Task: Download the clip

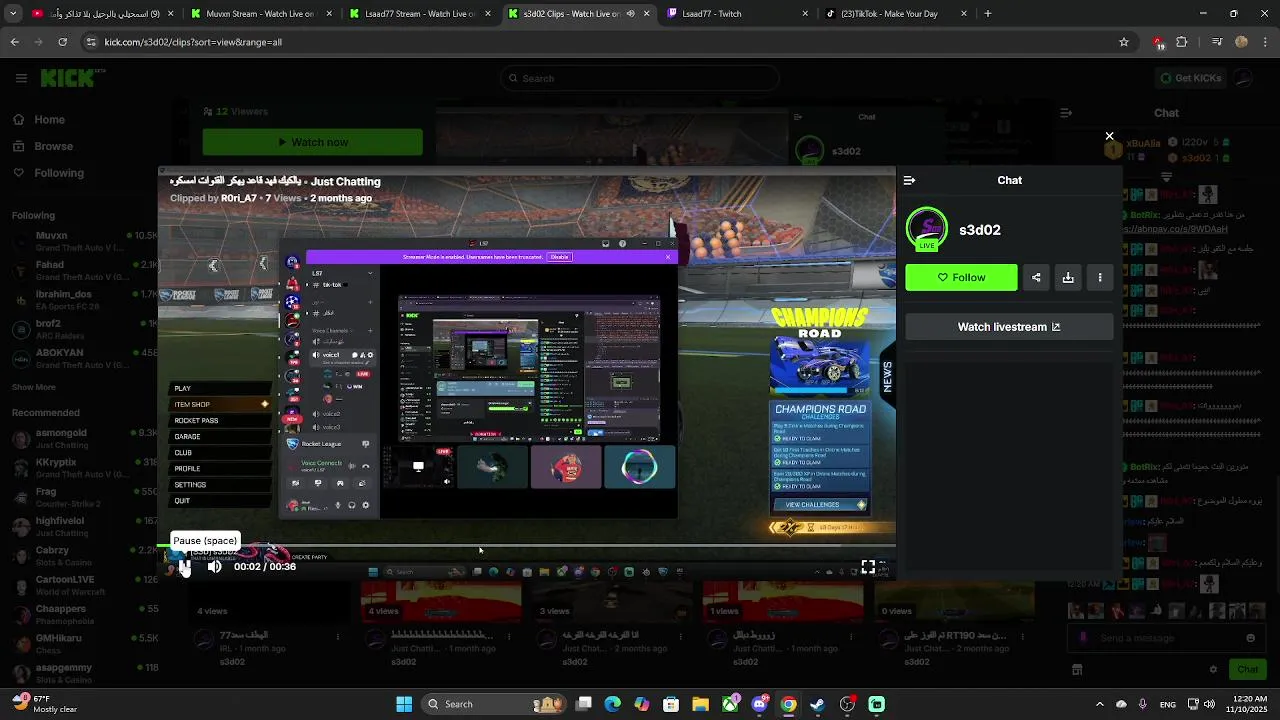Action: click(x=1068, y=278)
